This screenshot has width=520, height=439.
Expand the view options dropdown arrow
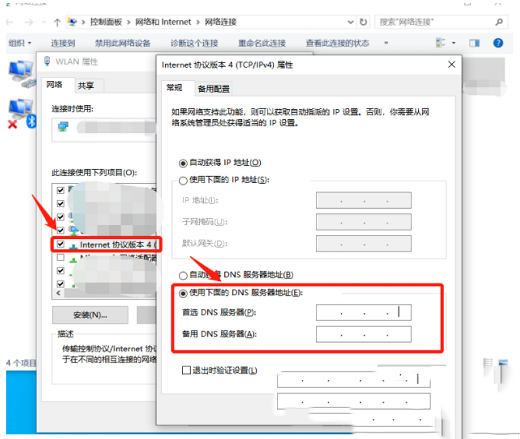[x=454, y=43]
